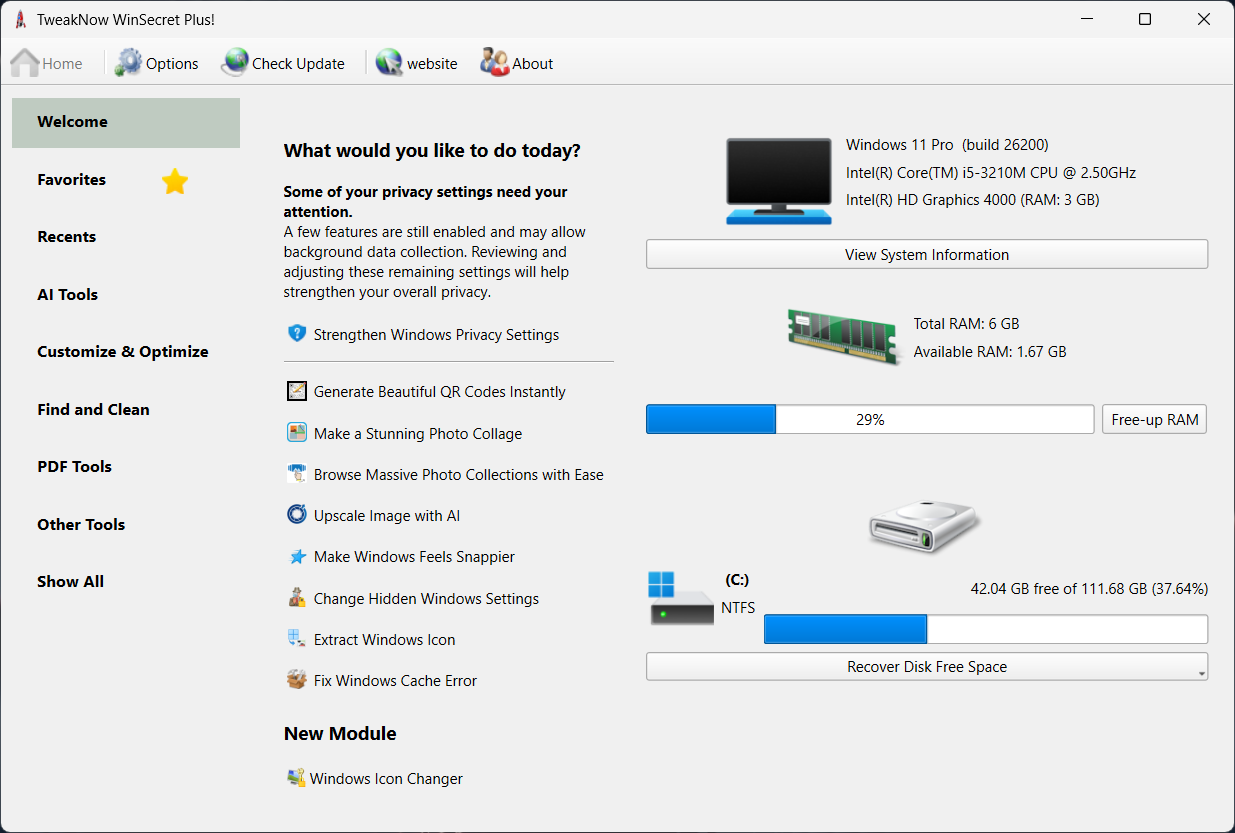Open Windows Icon Changer module link

(x=387, y=779)
